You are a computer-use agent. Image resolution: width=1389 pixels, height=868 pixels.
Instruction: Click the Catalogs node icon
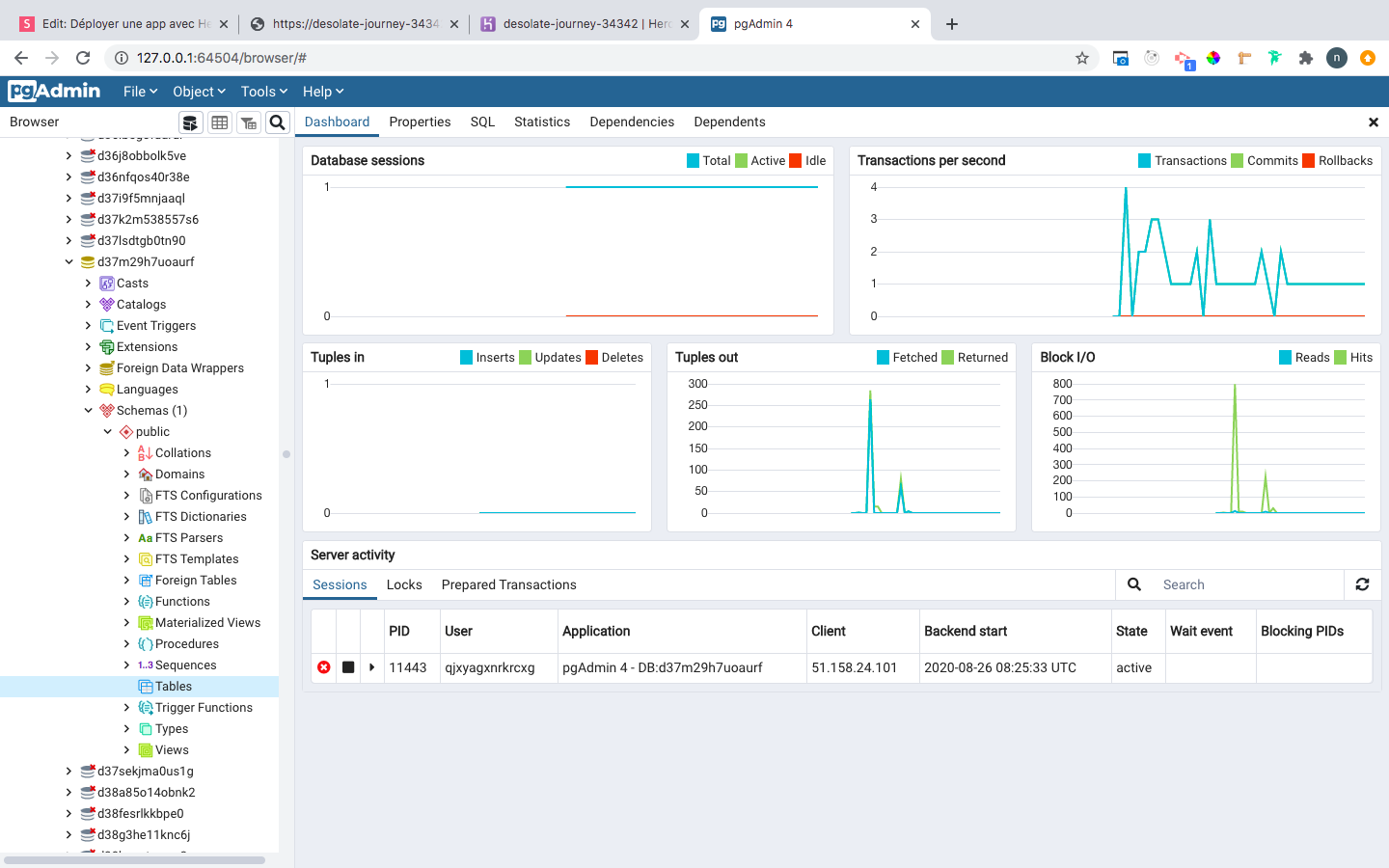tap(107, 305)
